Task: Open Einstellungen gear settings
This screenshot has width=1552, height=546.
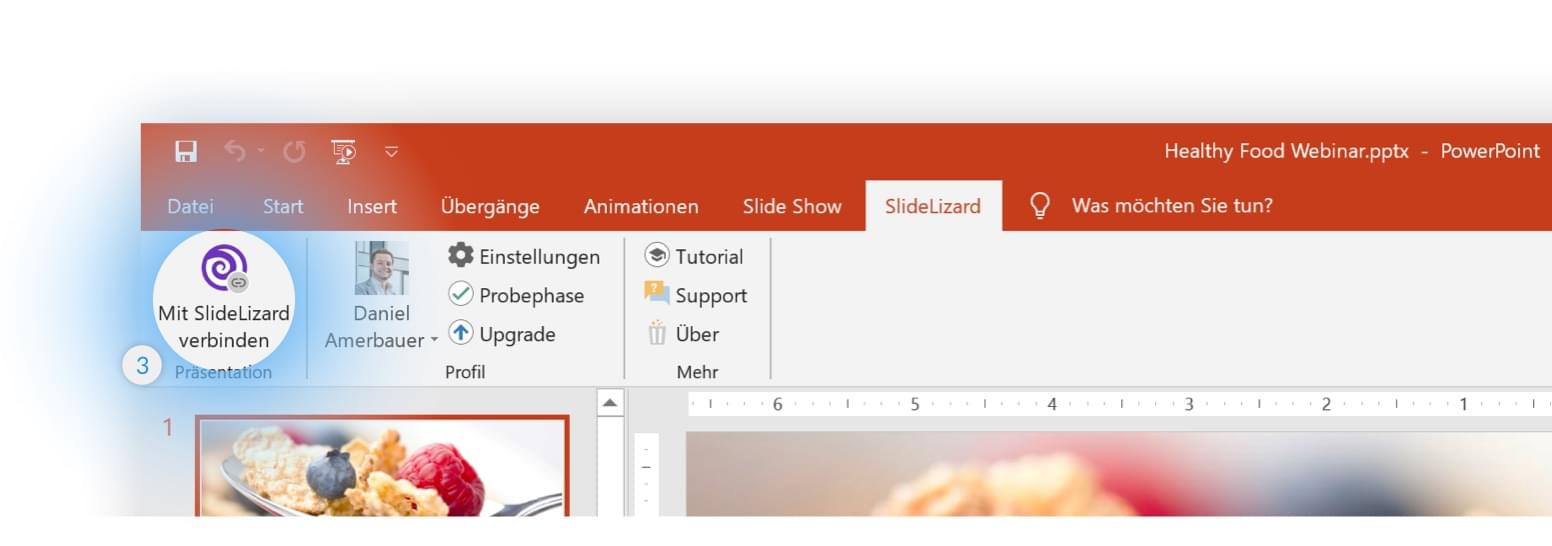Action: point(460,256)
